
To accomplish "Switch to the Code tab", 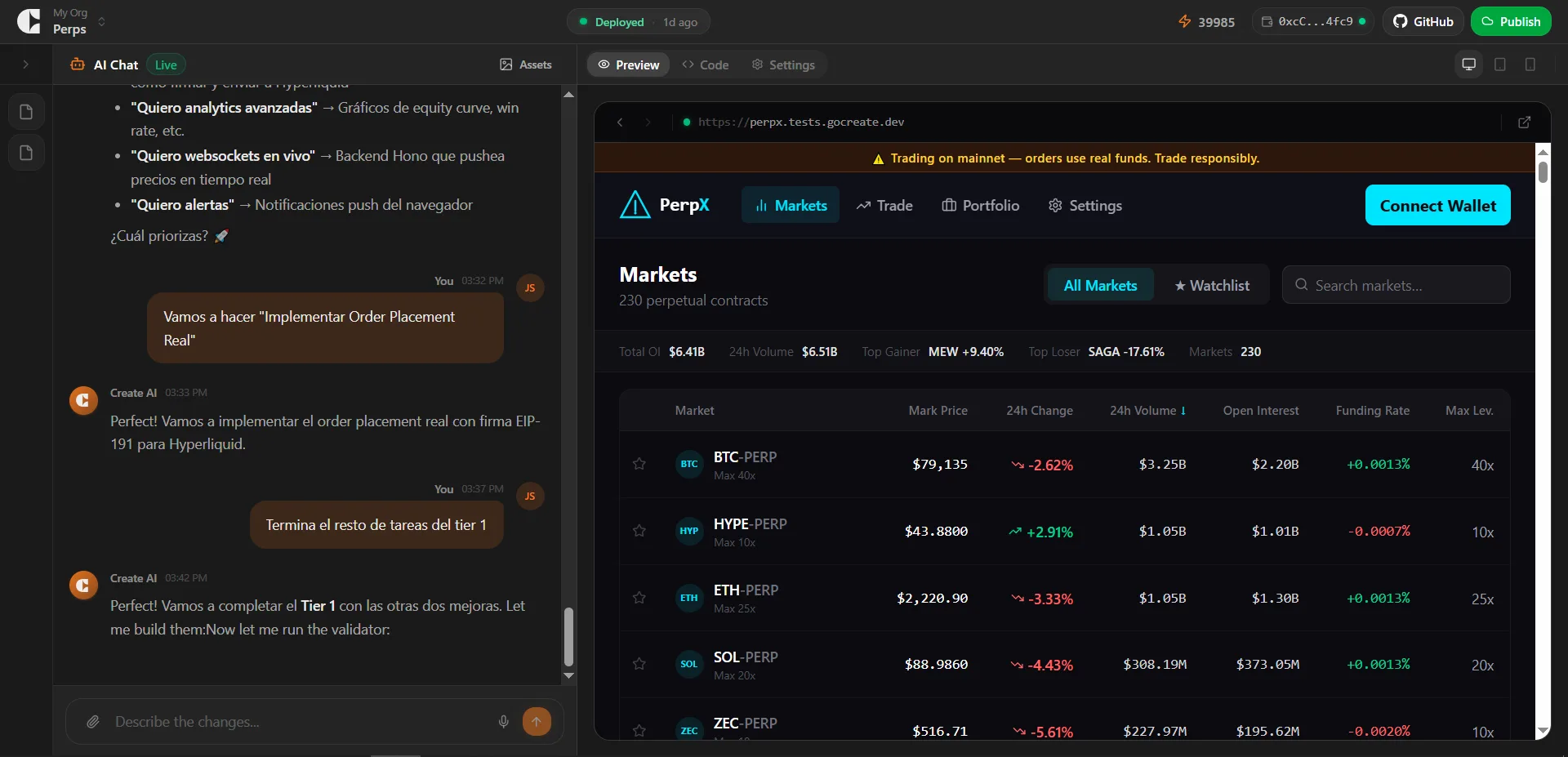I will tap(706, 65).
